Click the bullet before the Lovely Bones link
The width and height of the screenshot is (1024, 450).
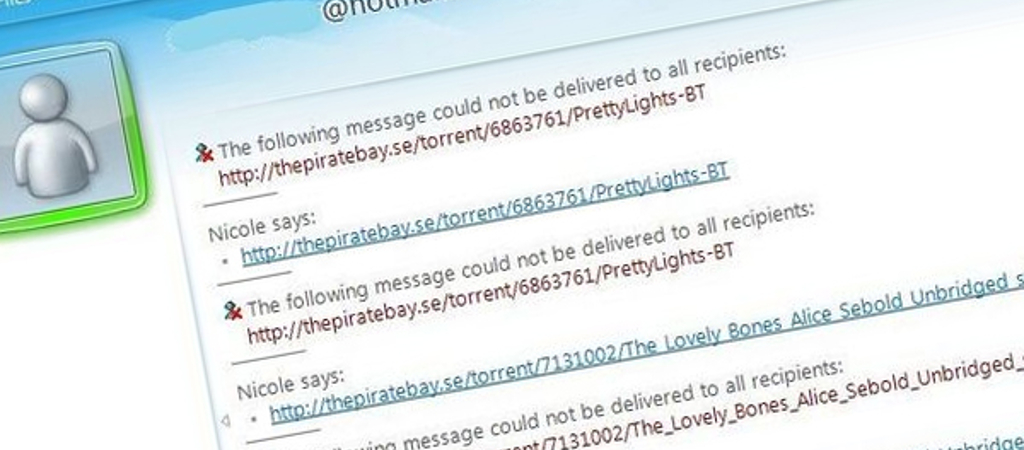253,417
